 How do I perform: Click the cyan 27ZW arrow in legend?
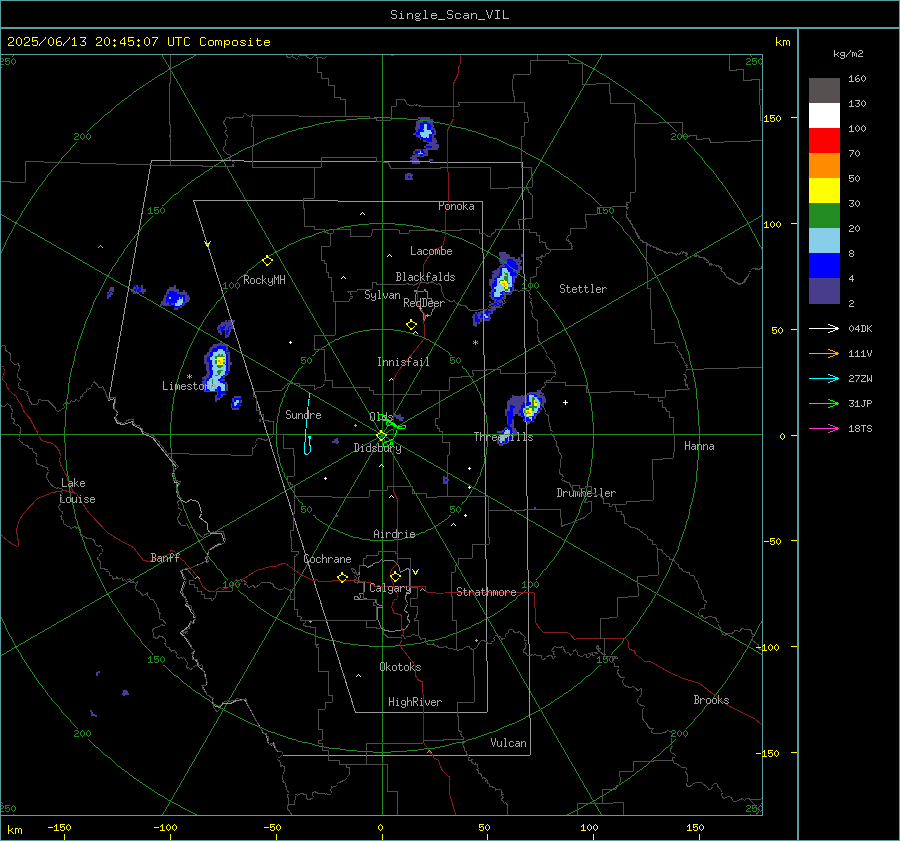[x=824, y=378]
